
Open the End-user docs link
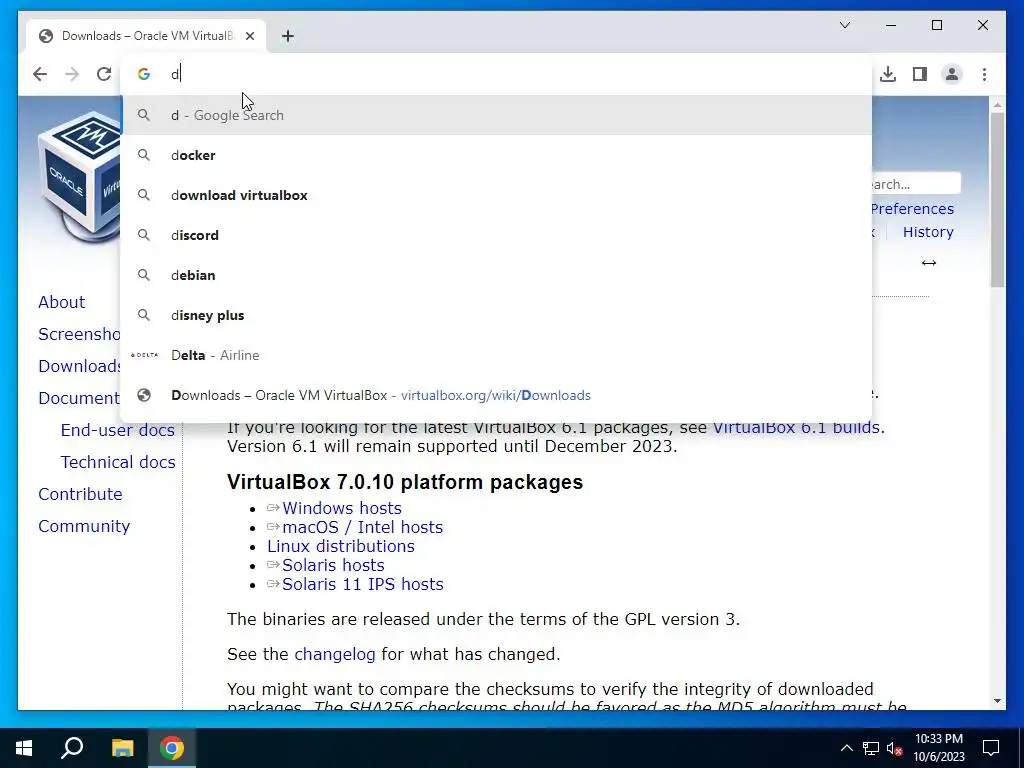pos(118,430)
